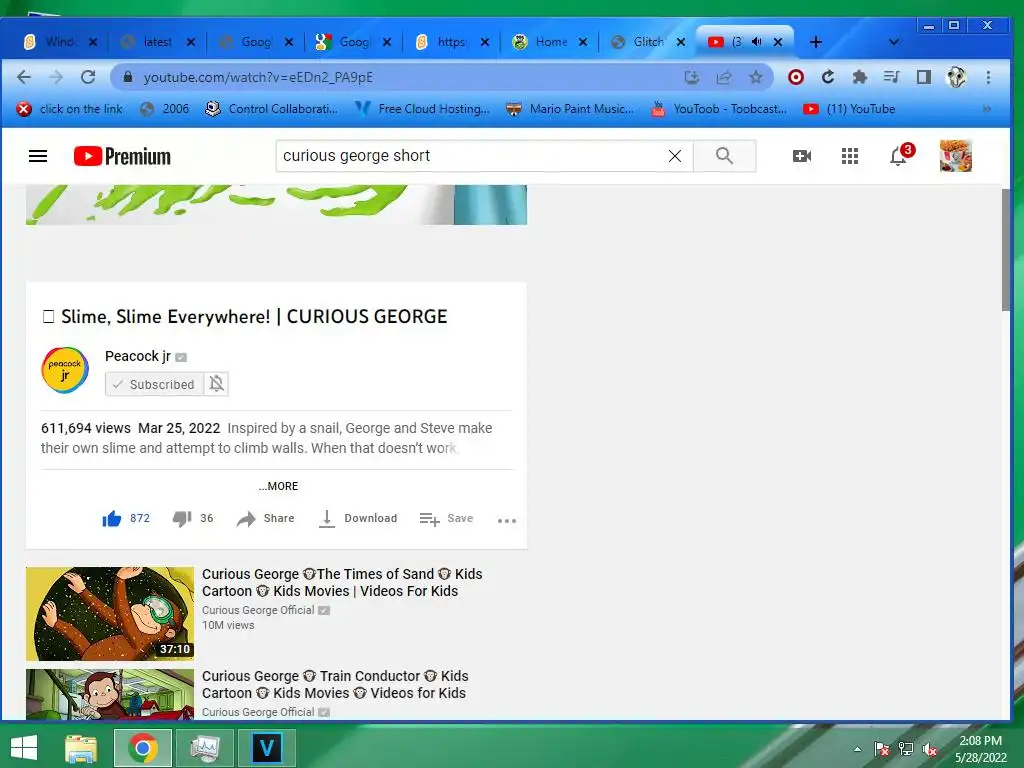The height and width of the screenshot is (768, 1024).
Task: Click the share page icon in address bar
Action: (x=724, y=77)
